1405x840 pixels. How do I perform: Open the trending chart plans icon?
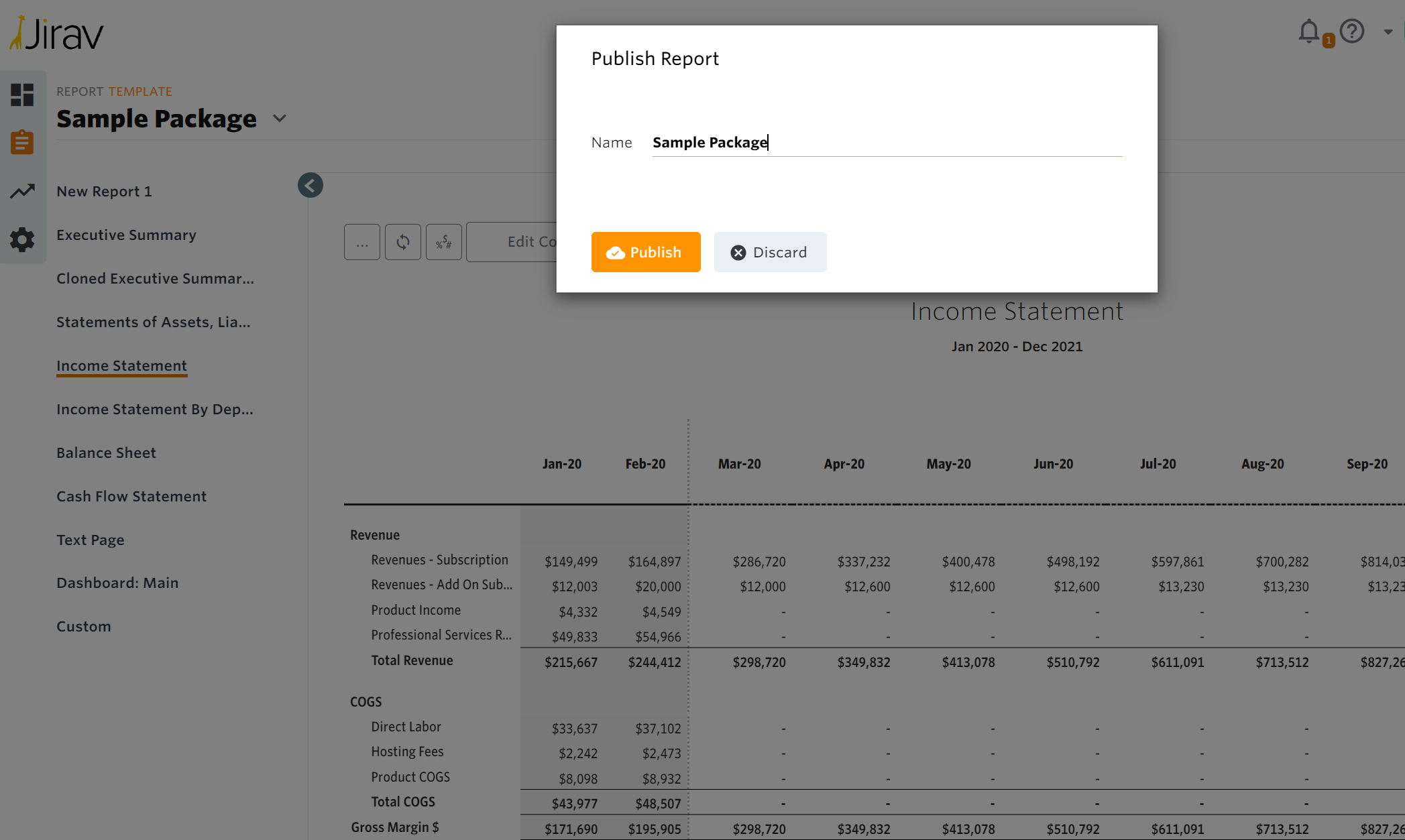coord(22,191)
